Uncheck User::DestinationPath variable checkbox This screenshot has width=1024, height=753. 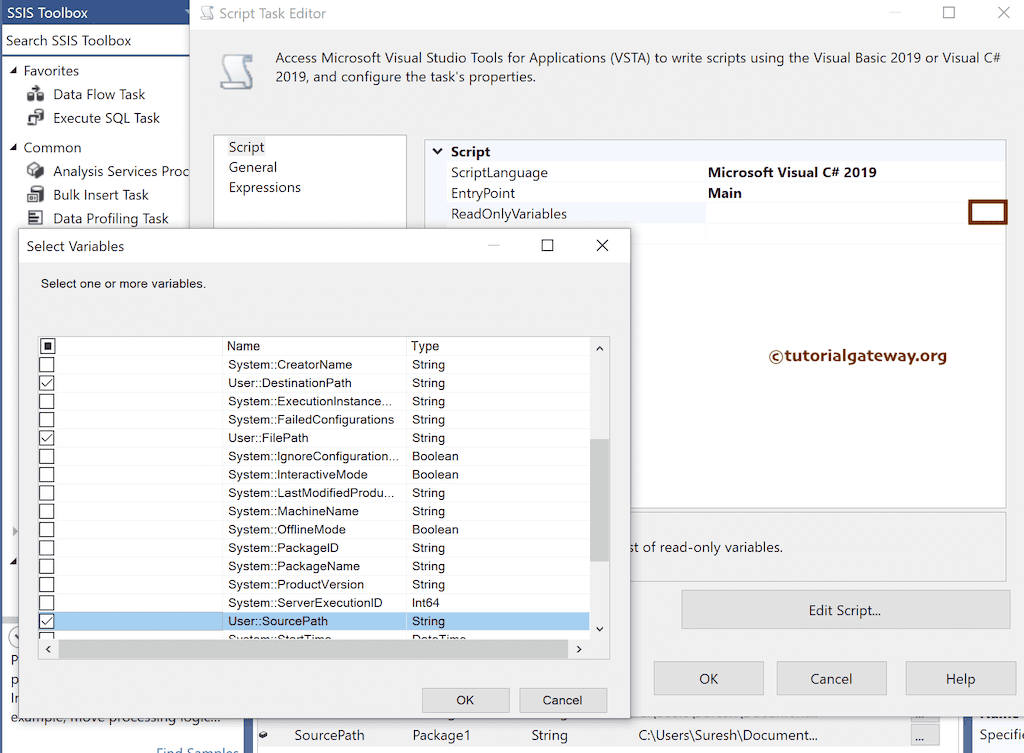pos(47,383)
